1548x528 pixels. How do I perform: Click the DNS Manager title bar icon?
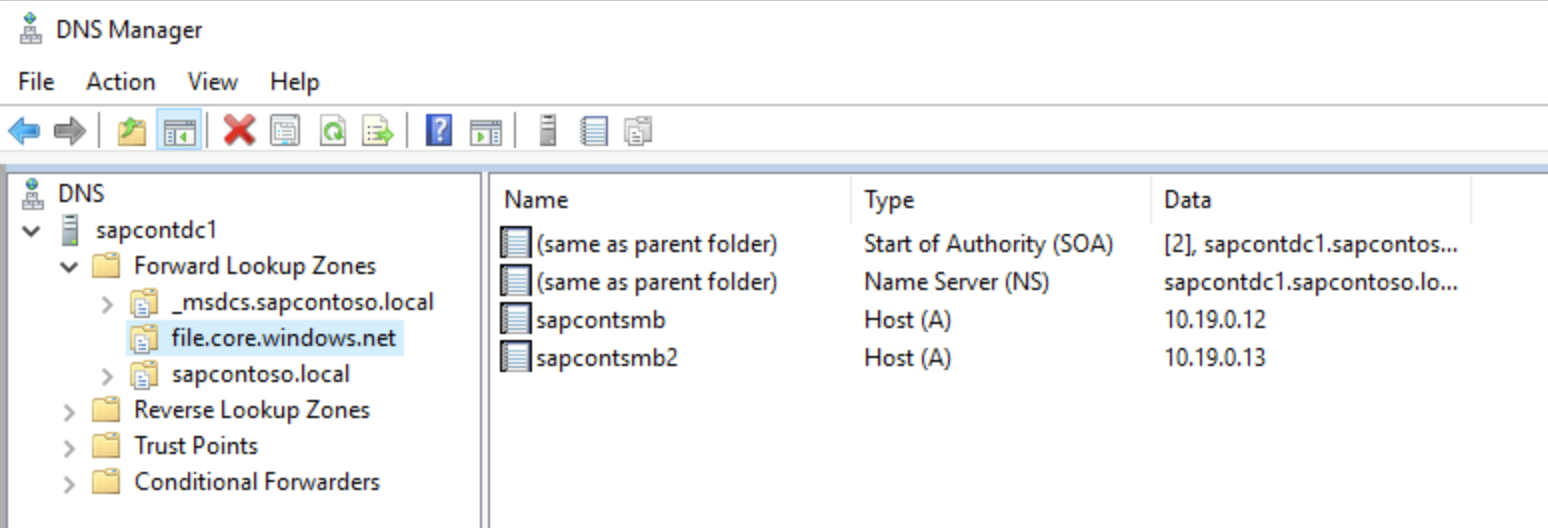31,30
